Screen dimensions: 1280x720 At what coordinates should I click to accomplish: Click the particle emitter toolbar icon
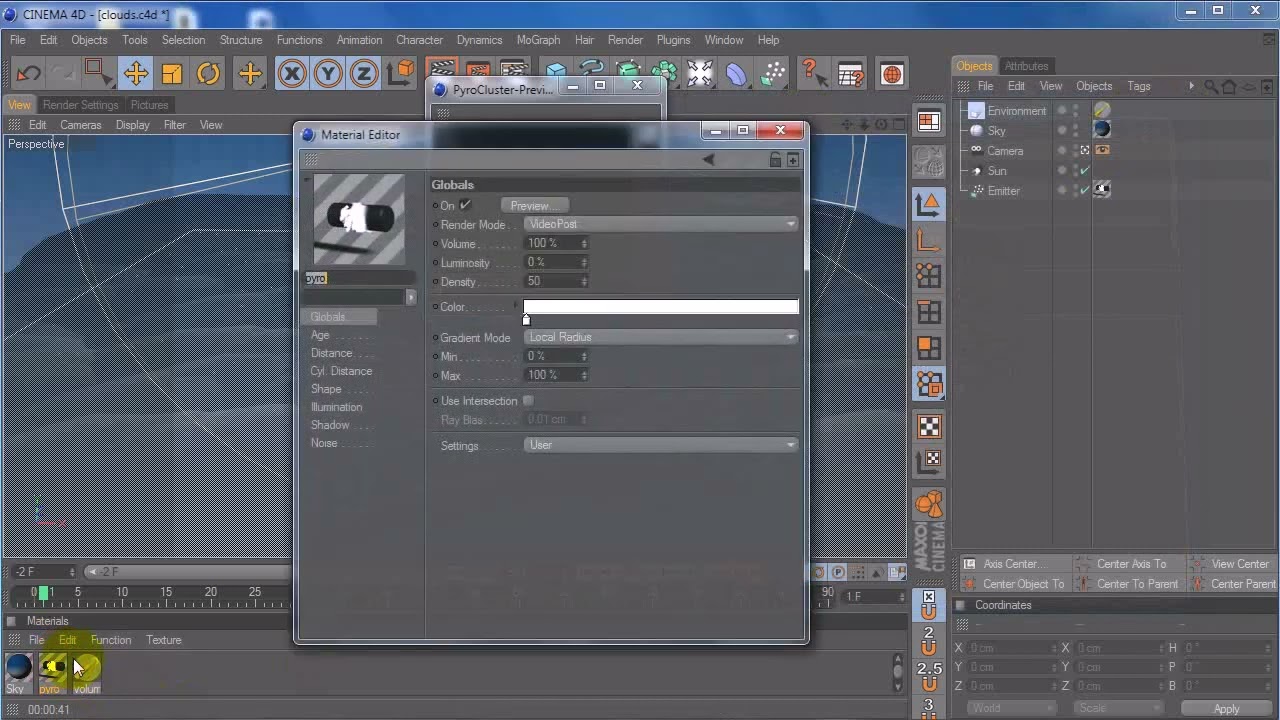pos(773,73)
